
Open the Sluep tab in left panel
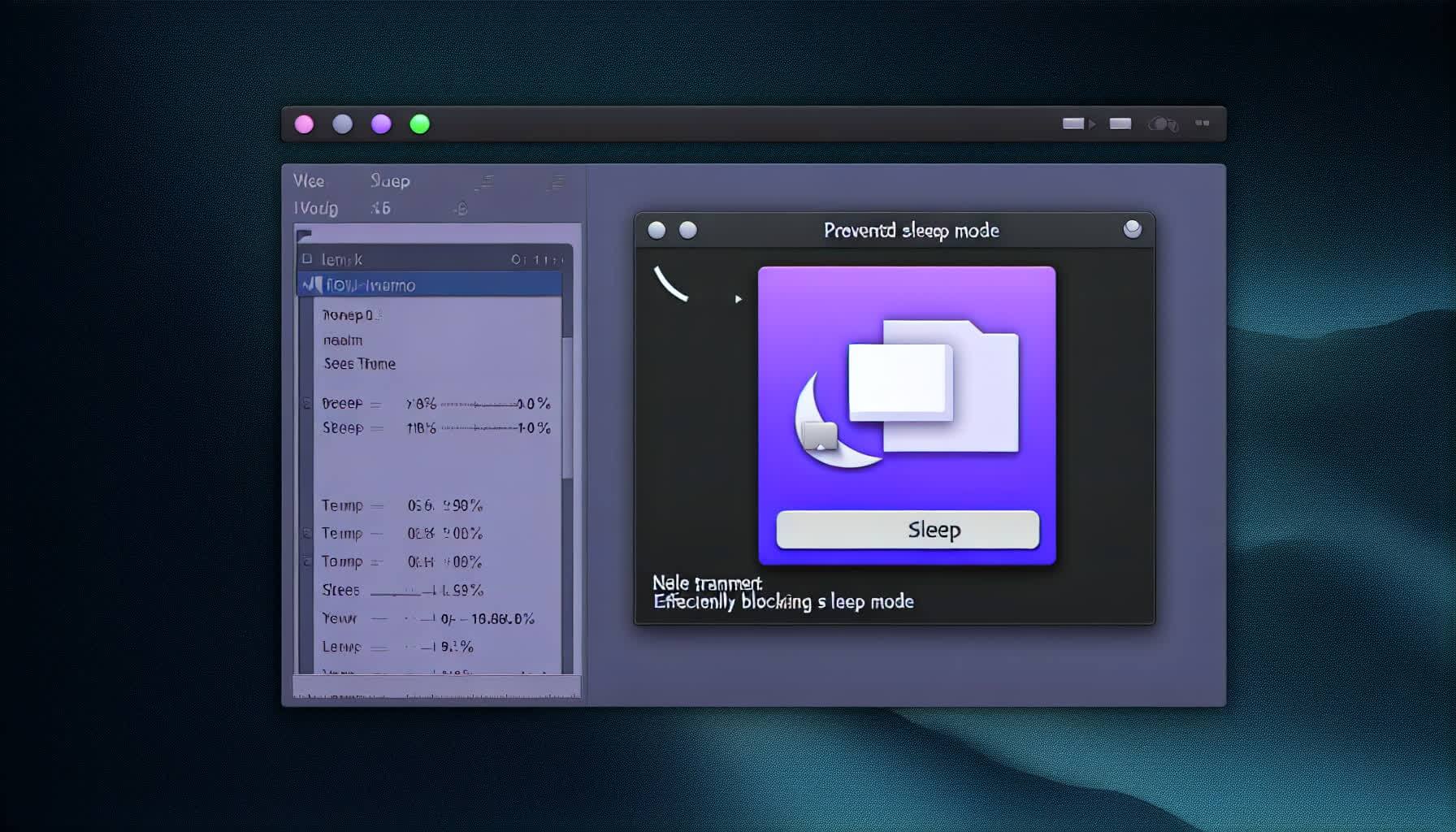(x=390, y=181)
